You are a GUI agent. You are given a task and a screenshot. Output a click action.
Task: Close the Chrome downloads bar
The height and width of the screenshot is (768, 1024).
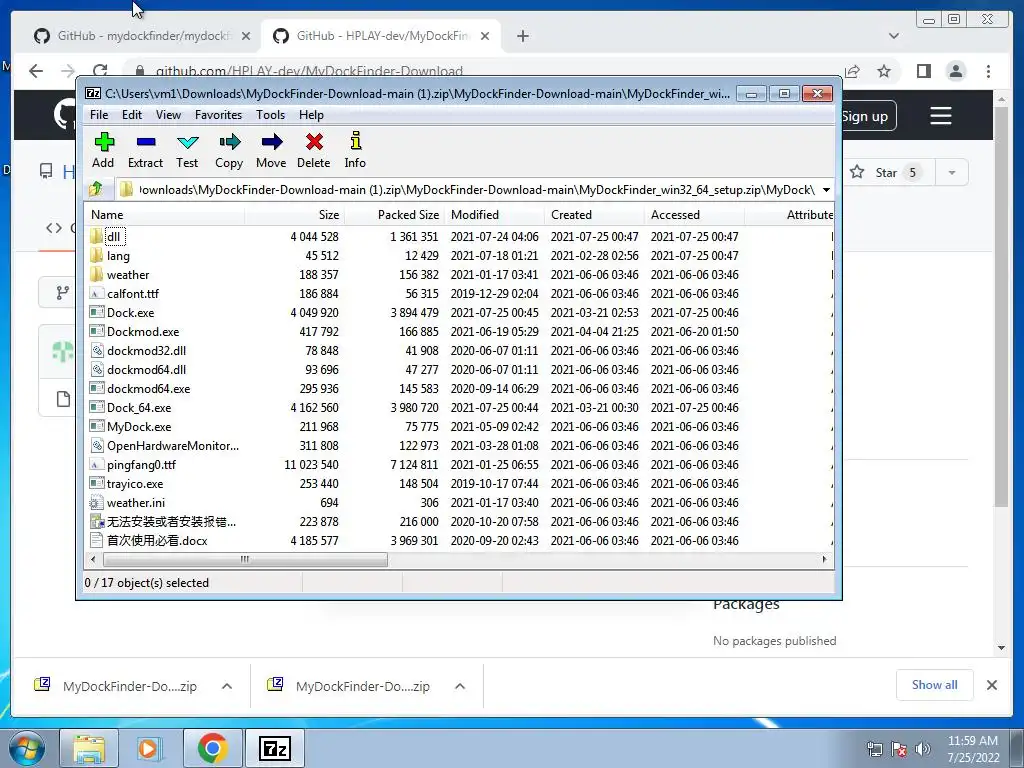991,685
